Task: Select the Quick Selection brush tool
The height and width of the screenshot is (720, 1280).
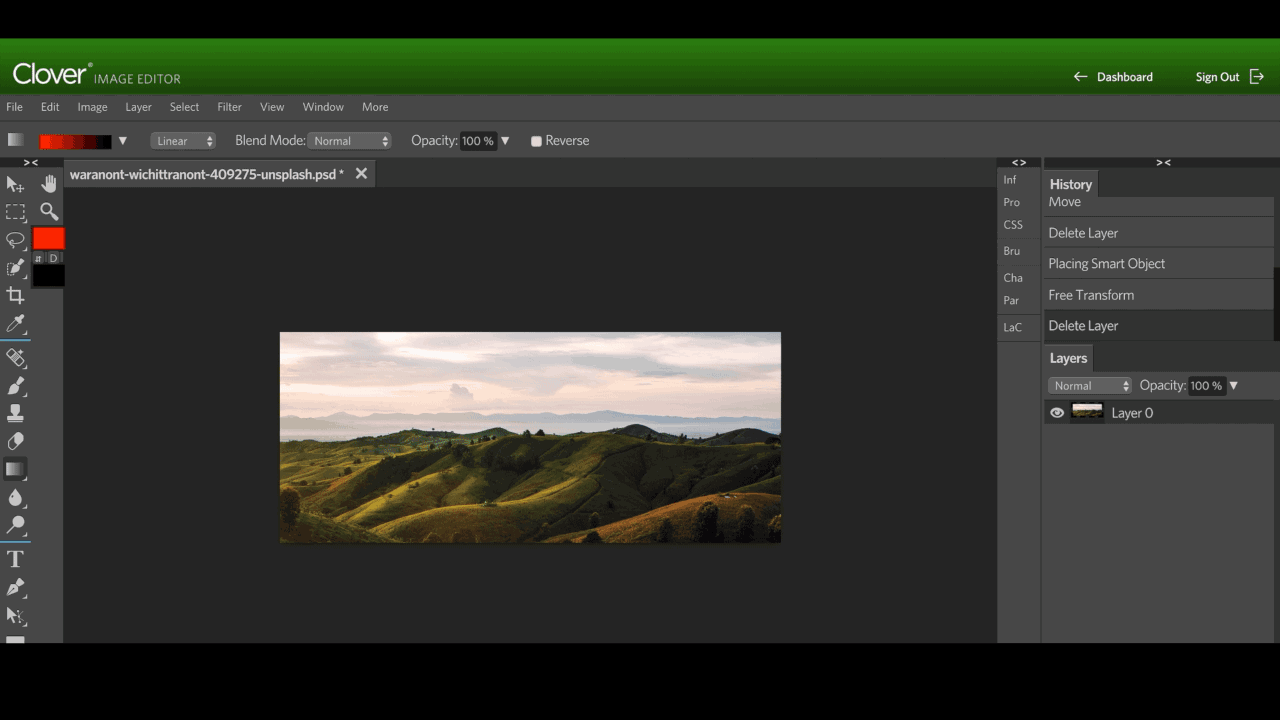Action: [15, 268]
